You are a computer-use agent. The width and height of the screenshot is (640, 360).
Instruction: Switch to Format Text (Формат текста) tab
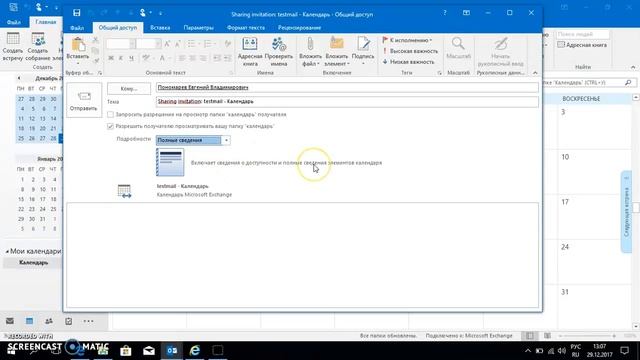coord(246,28)
